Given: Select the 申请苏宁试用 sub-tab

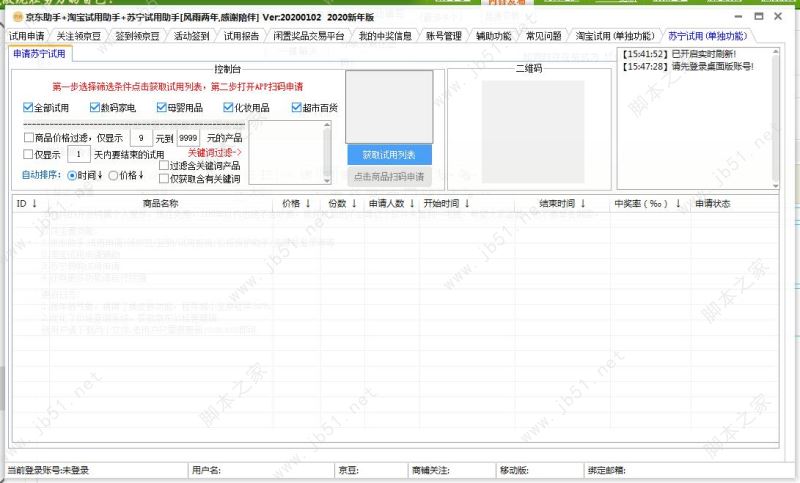Looking at the screenshot, I should [x=39, y=54].
